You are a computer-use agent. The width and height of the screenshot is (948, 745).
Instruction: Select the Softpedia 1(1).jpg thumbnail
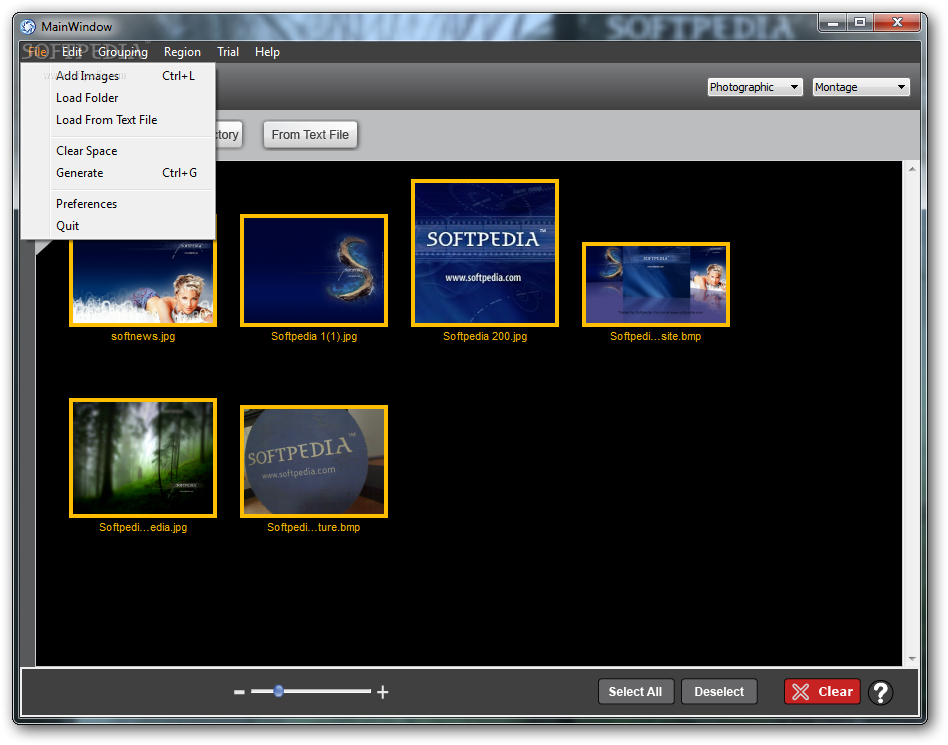[x=314, y=270]
